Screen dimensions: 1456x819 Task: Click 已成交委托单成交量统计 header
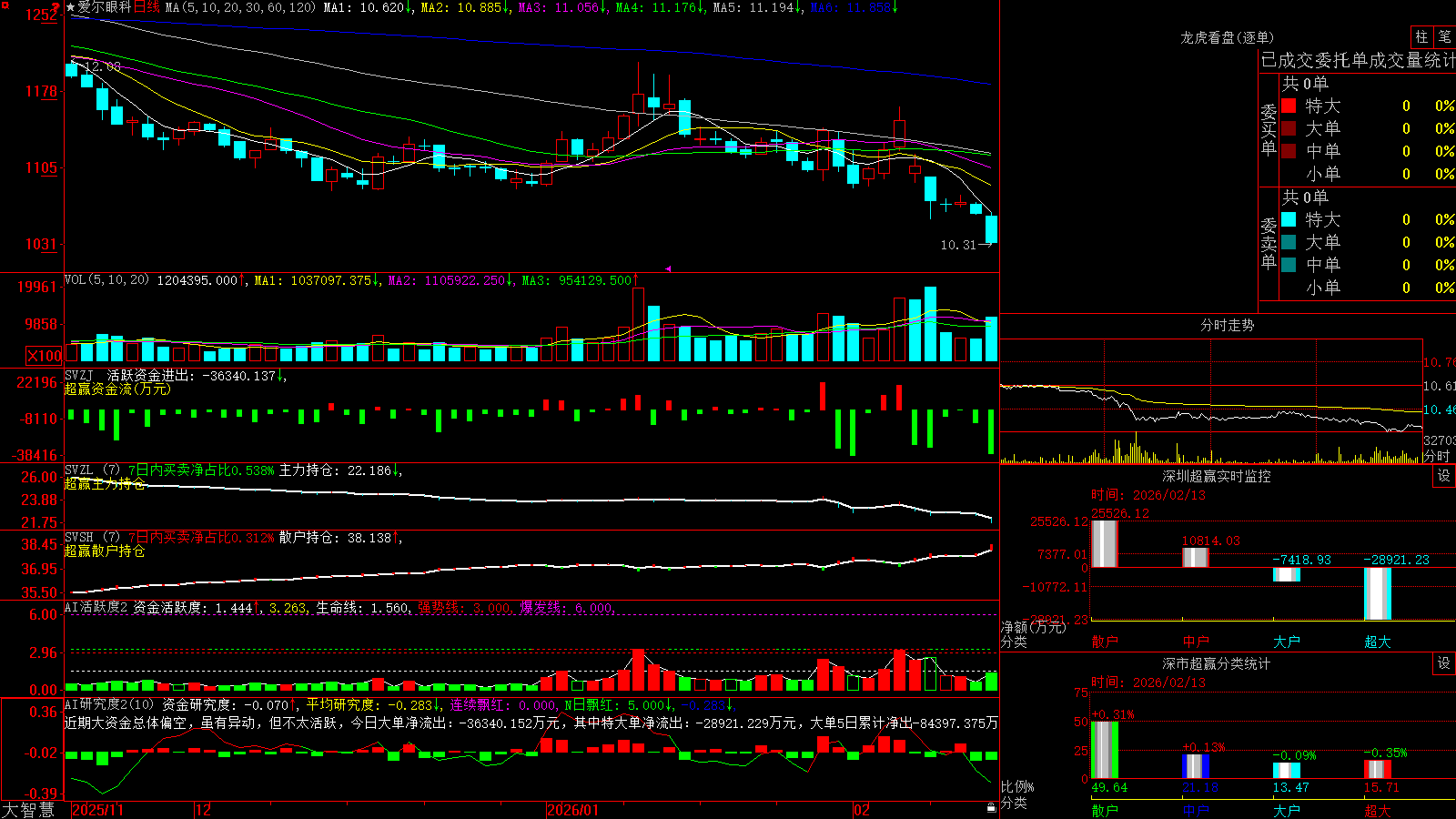1358,60
